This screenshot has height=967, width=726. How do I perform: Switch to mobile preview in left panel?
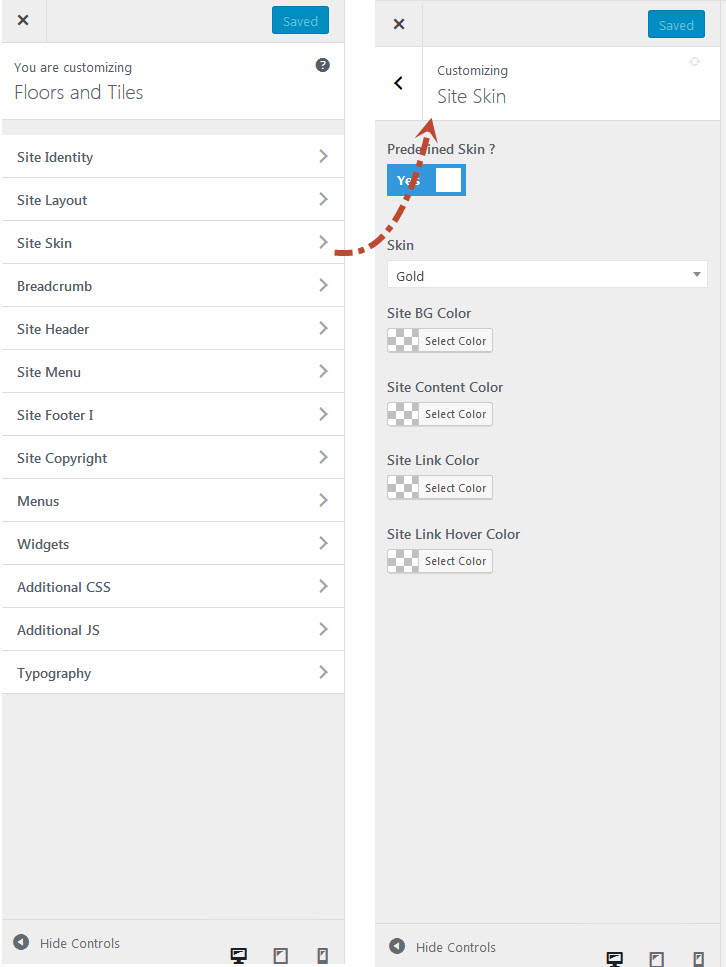coord(322,956)
